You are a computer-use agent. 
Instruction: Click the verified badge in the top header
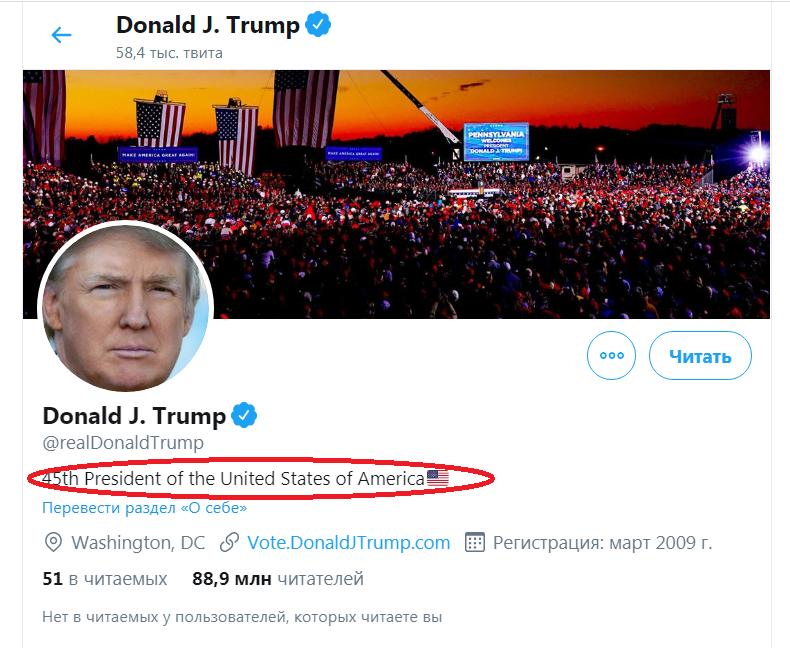pyautogui.click(x=318, y=26)
